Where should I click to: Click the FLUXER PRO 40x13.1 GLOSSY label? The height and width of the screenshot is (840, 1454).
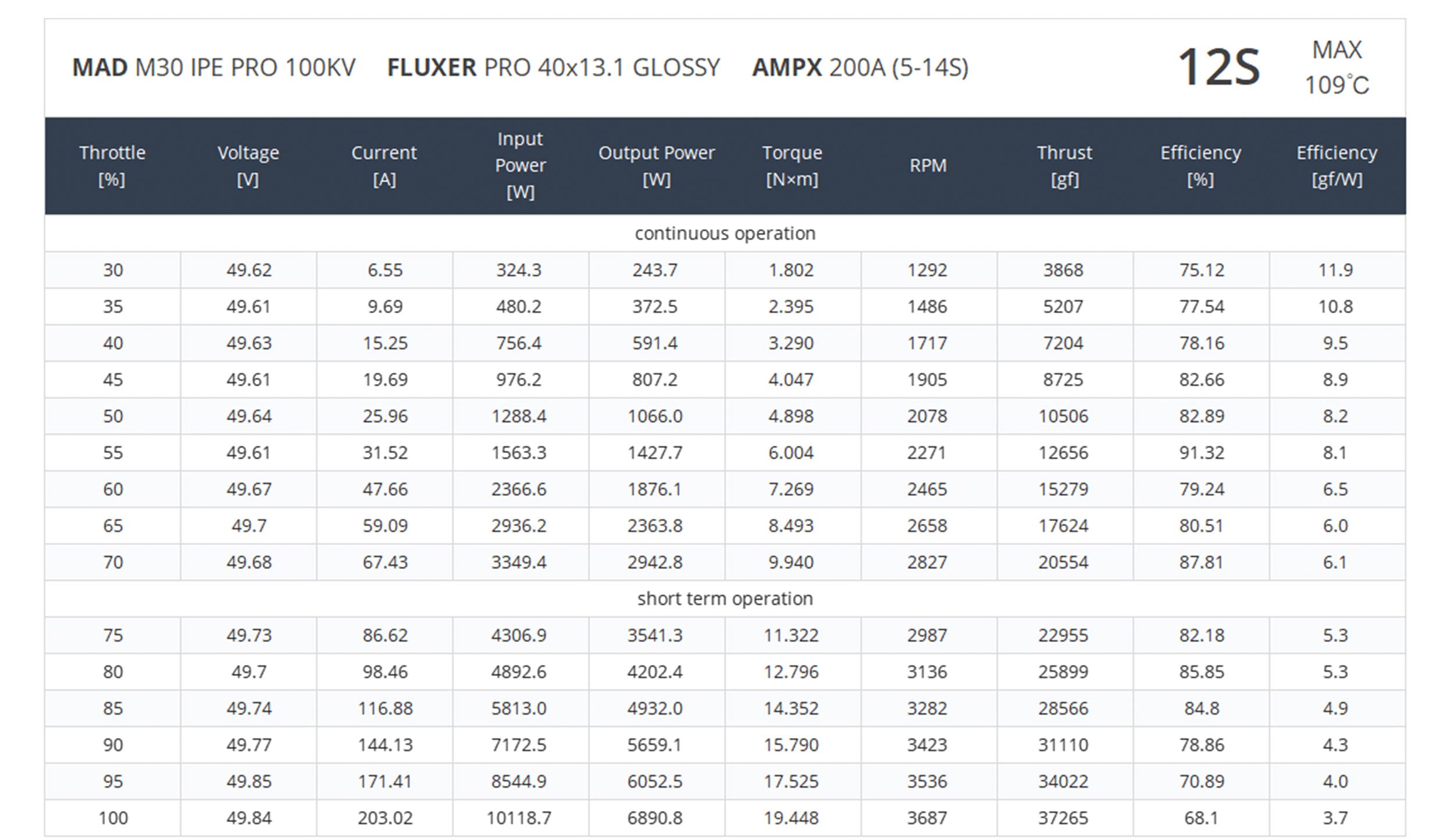click(553, 68)
